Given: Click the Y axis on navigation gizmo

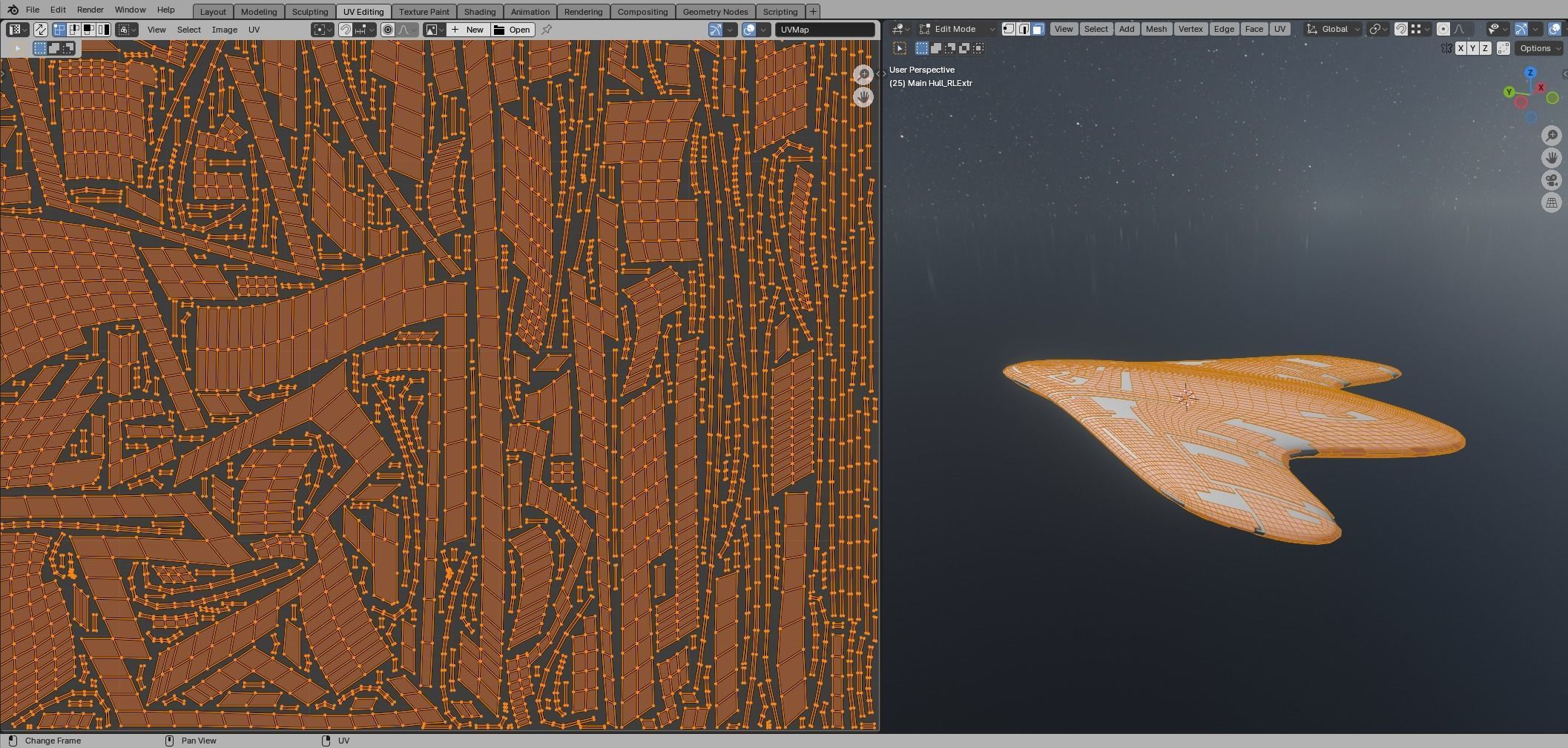Looking at the screenshot, I should point(1509,92).
